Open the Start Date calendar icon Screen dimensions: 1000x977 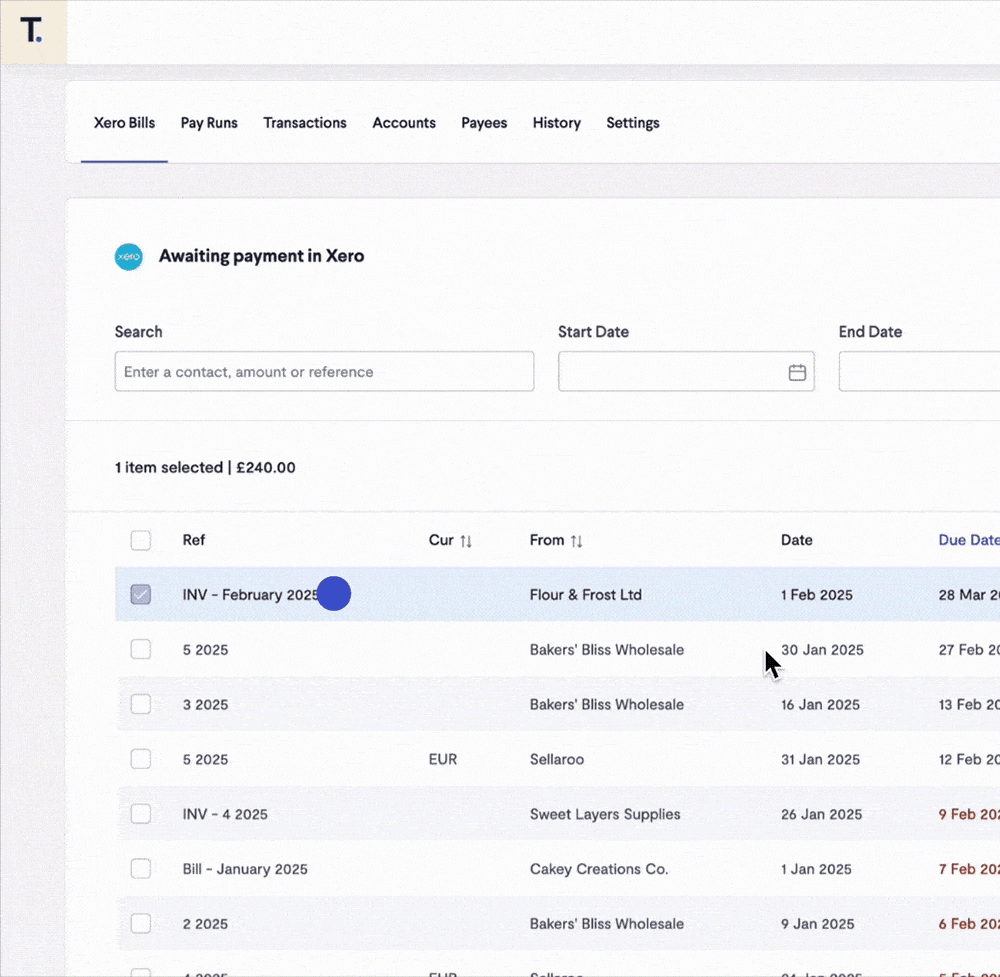point(797,372)
